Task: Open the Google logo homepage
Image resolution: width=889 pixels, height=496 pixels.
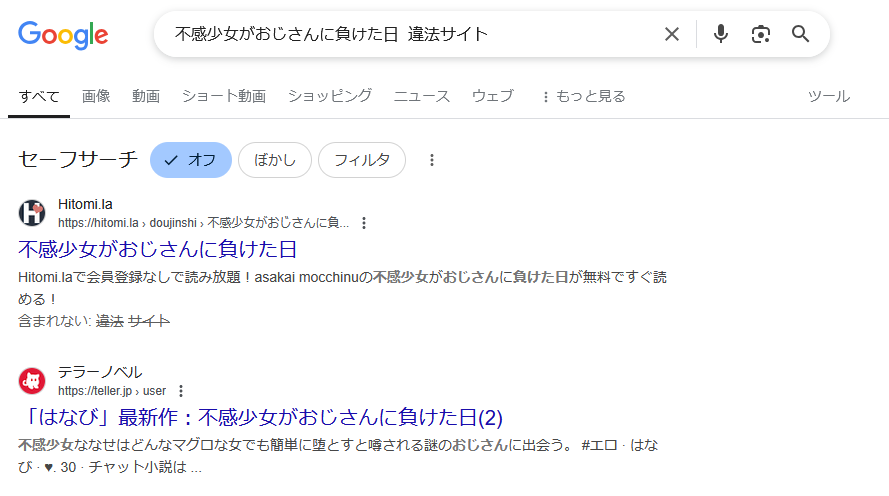Action: pos(63,35)
